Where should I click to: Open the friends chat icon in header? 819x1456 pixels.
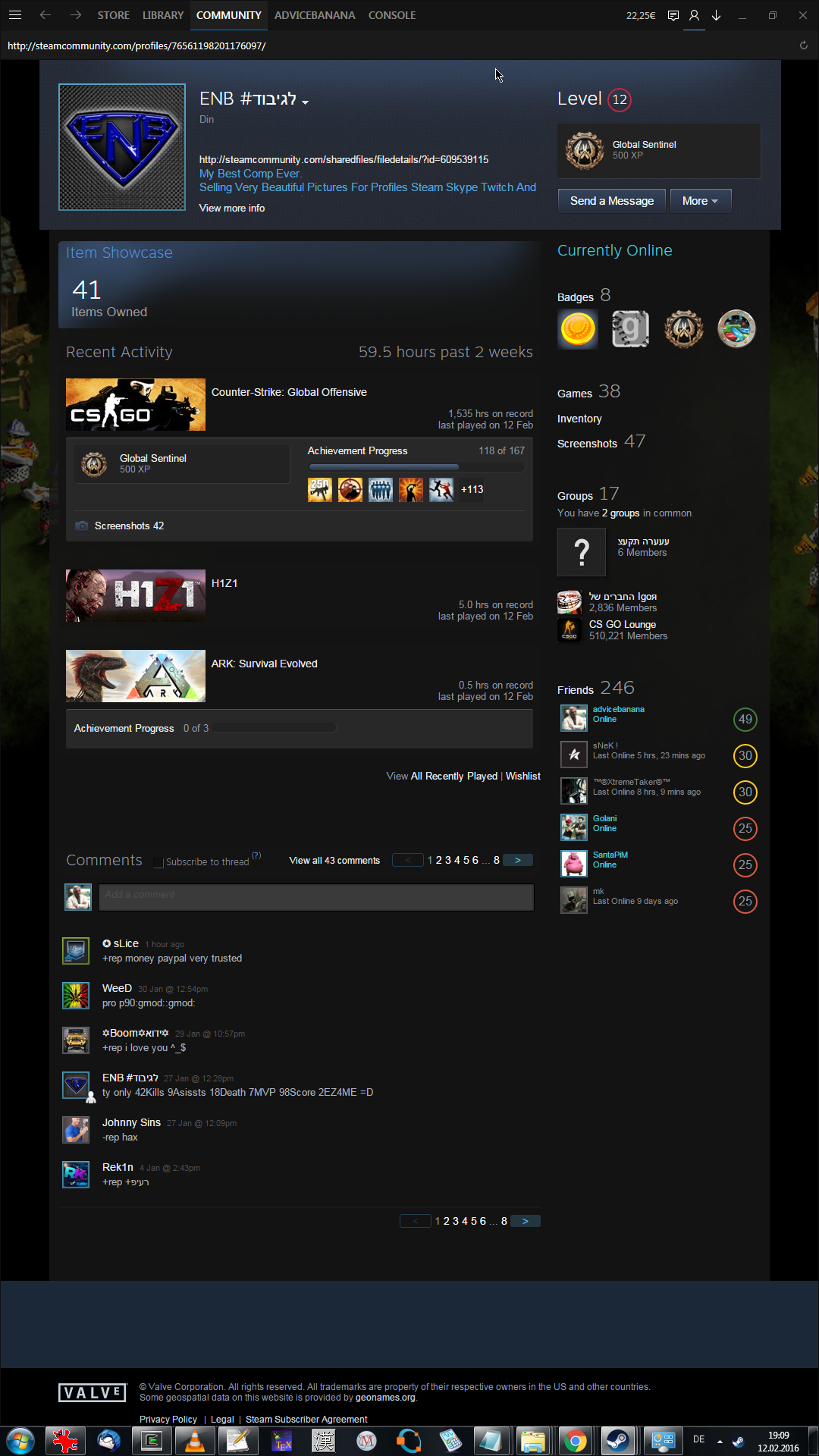pos(694,15)
